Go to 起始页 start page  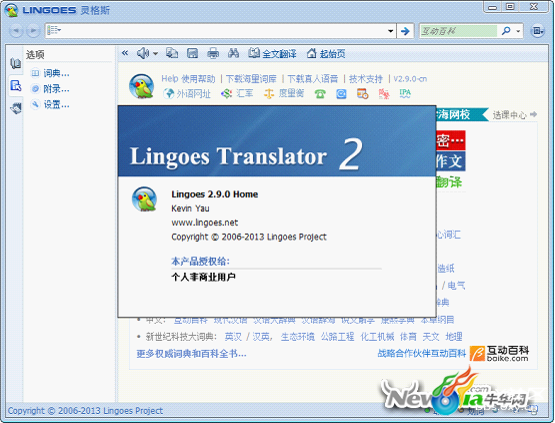tap(326, 53)
